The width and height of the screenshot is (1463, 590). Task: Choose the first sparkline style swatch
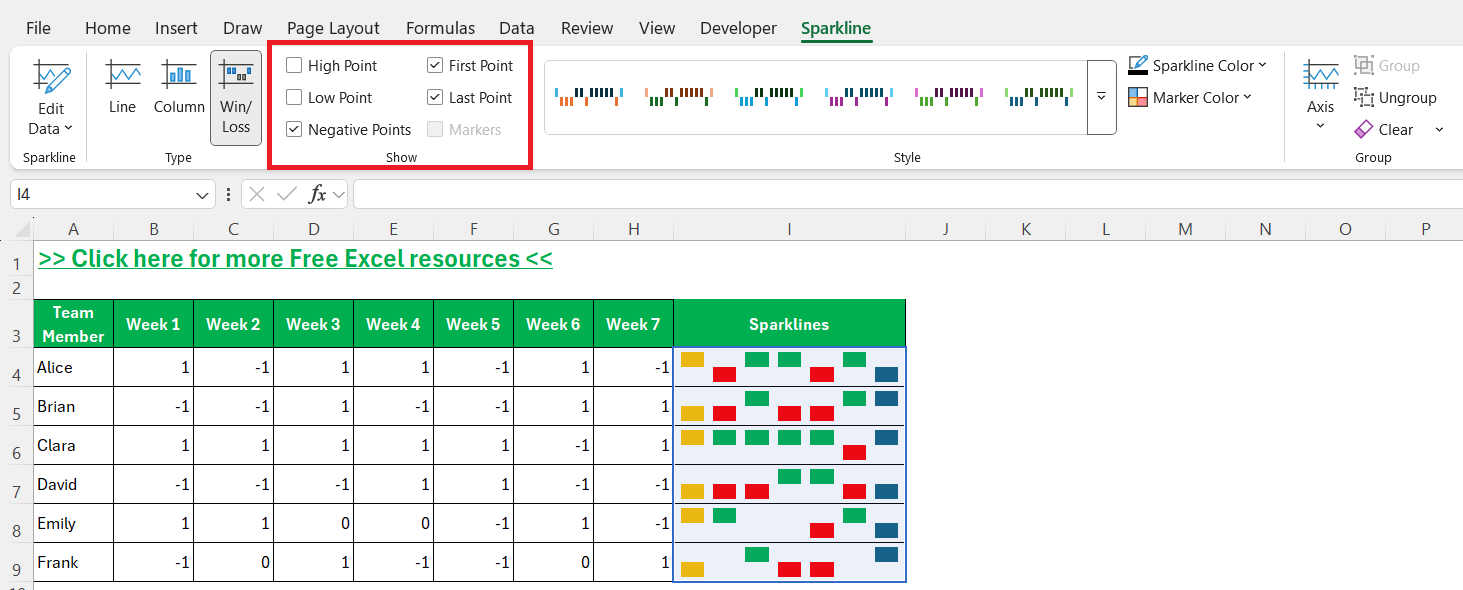point(590,97)
